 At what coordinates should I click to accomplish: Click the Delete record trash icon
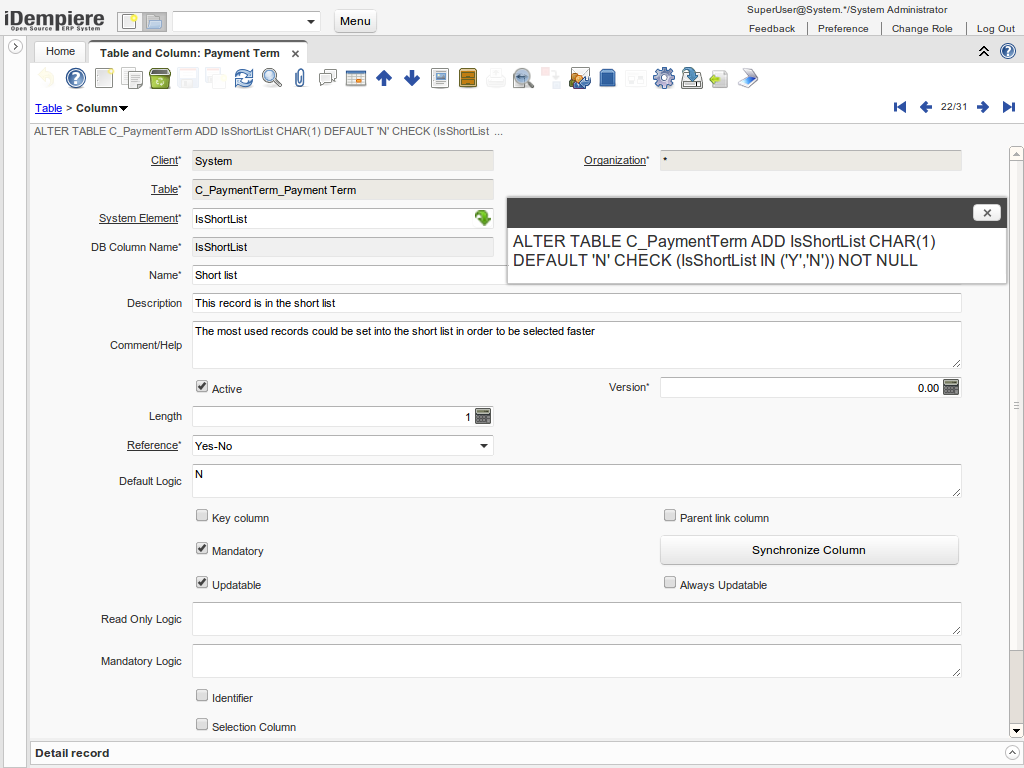point(160,78)
